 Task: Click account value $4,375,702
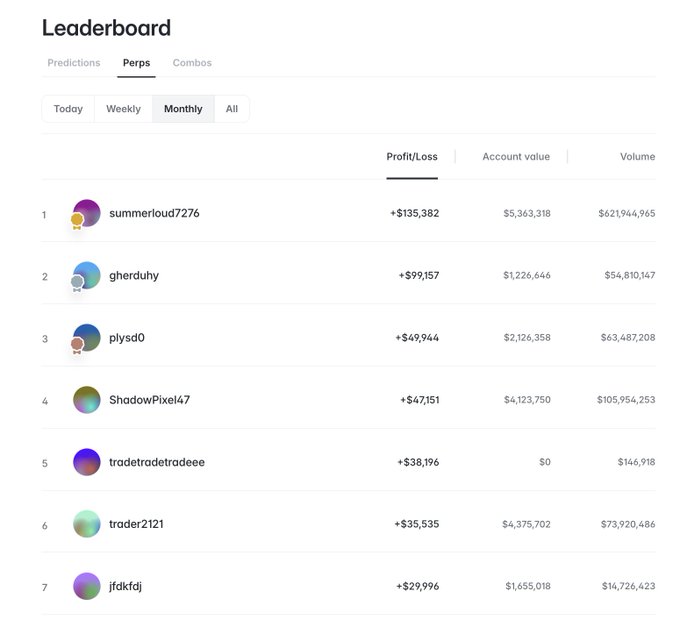(x=526, y=524)
